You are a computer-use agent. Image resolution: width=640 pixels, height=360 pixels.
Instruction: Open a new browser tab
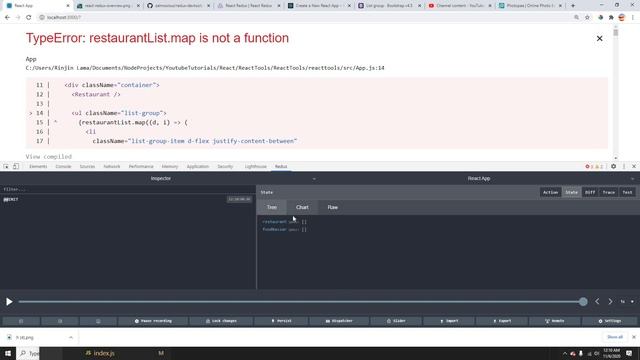click(573, 6)
